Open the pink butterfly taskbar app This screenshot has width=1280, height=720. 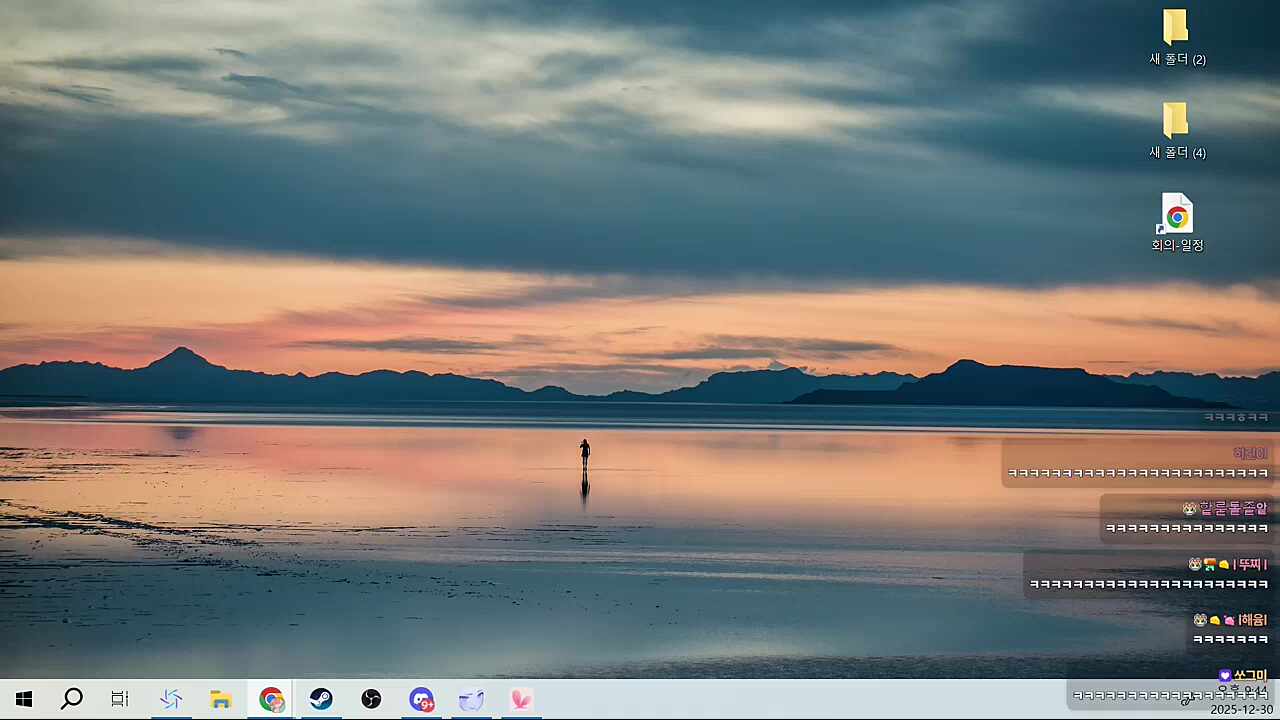point(521,699)
